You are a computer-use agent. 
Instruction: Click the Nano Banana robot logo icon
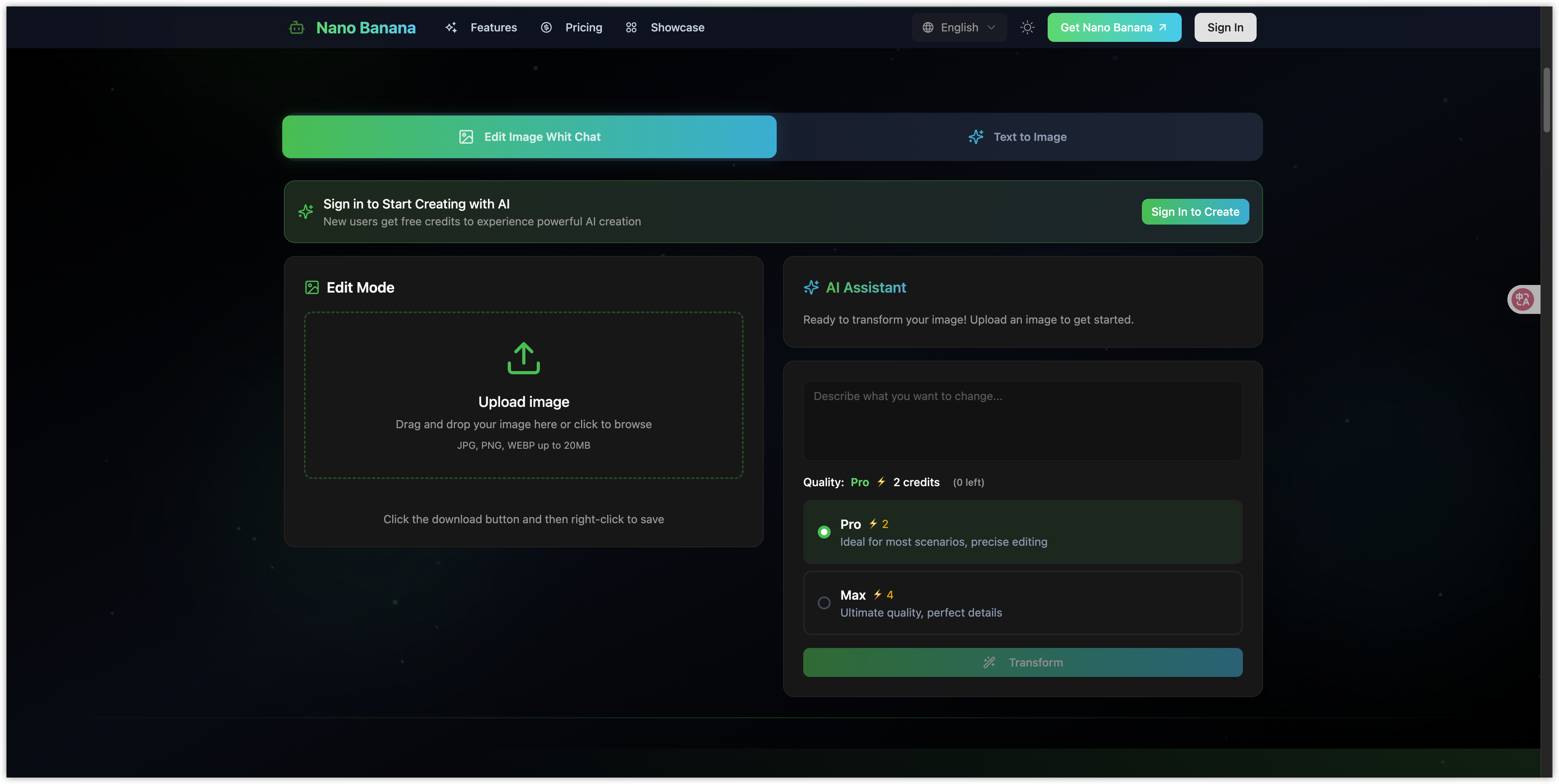coord(297,27)
